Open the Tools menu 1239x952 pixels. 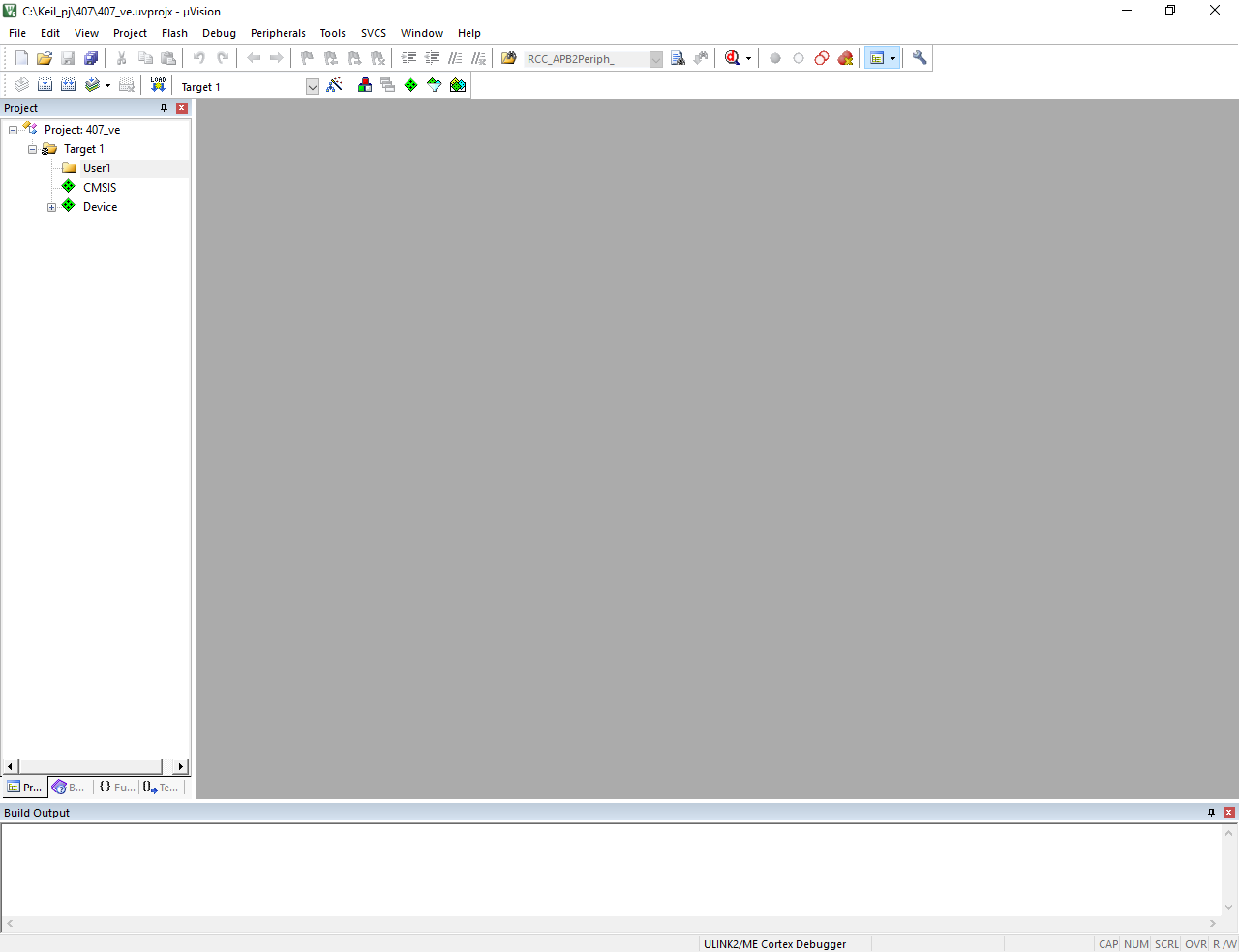point(332,33)
